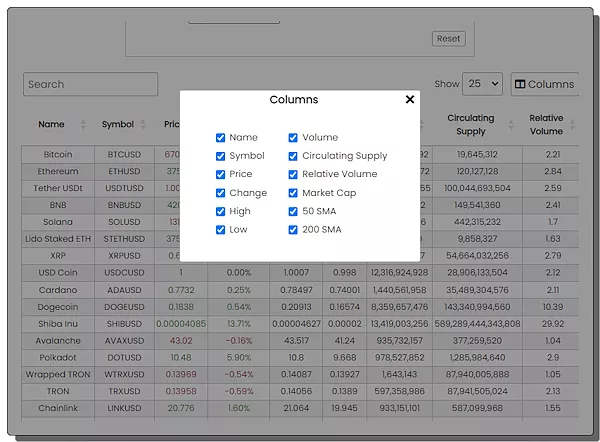Click Cardano volume 1,440,561,958
600x442 pixels.
point(399,290)
